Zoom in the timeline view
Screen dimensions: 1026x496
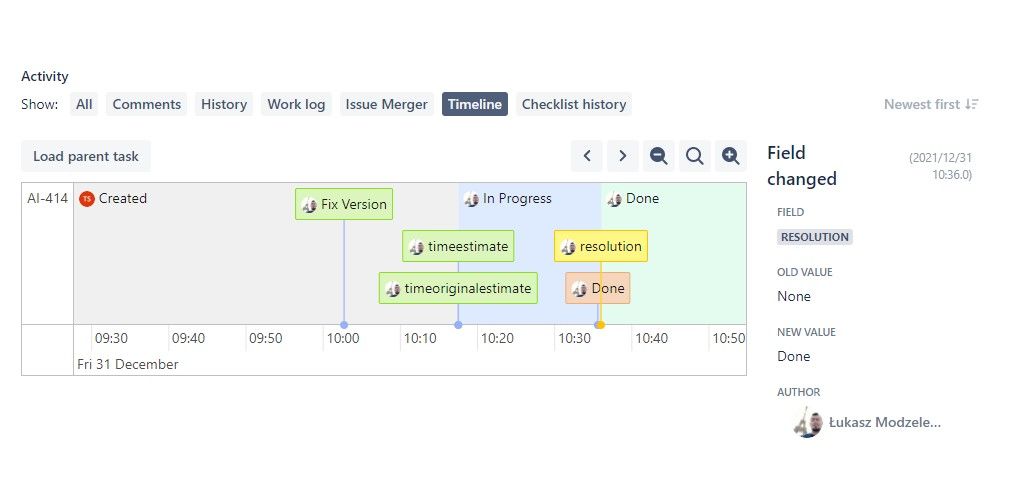click(x=731, y=156)
